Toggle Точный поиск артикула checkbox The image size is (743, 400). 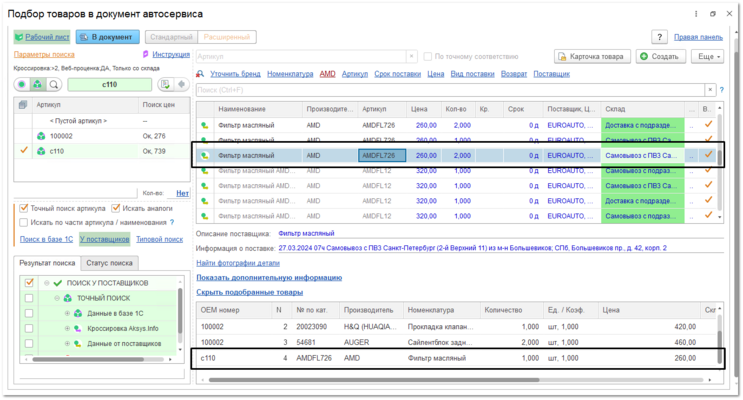[x=24, y=208]
